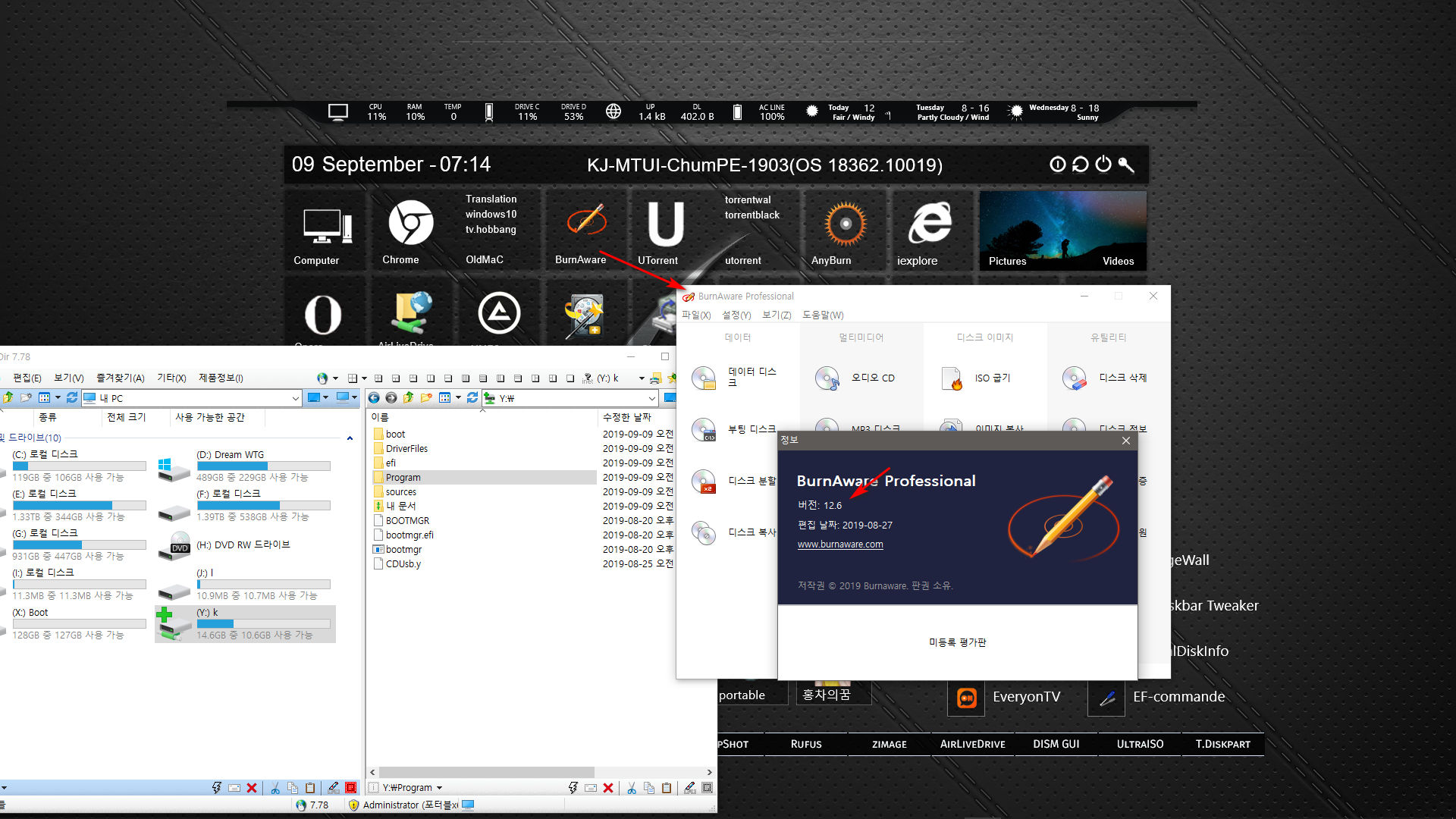Launch iexplore browser tile
This screenshot has width=1456, height=819.
pos(930,231)
